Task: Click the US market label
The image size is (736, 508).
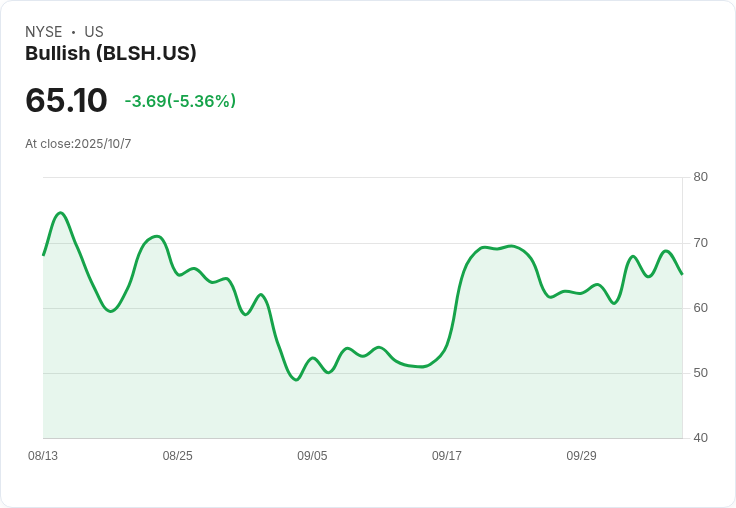Action: pyautogui.click(x=94, y=32)
